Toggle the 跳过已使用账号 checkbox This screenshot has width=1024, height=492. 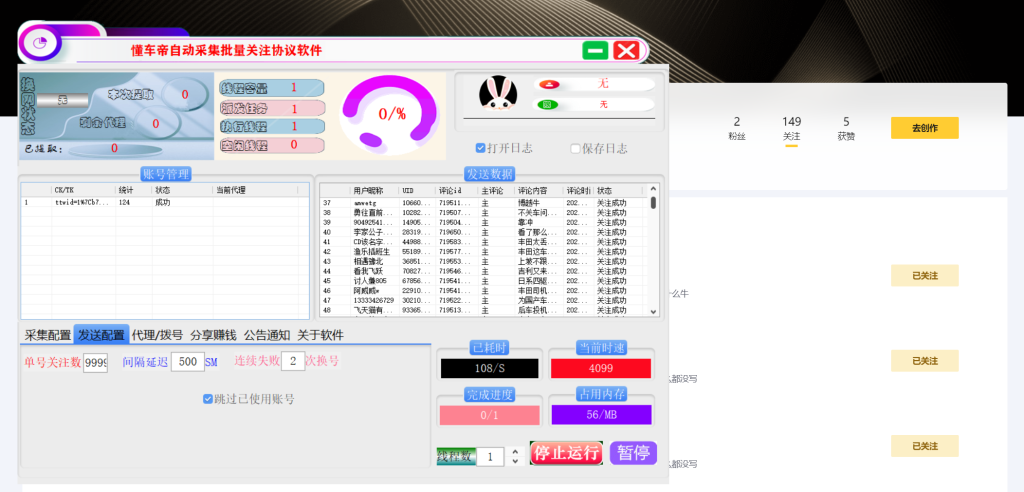coord(208,399)
